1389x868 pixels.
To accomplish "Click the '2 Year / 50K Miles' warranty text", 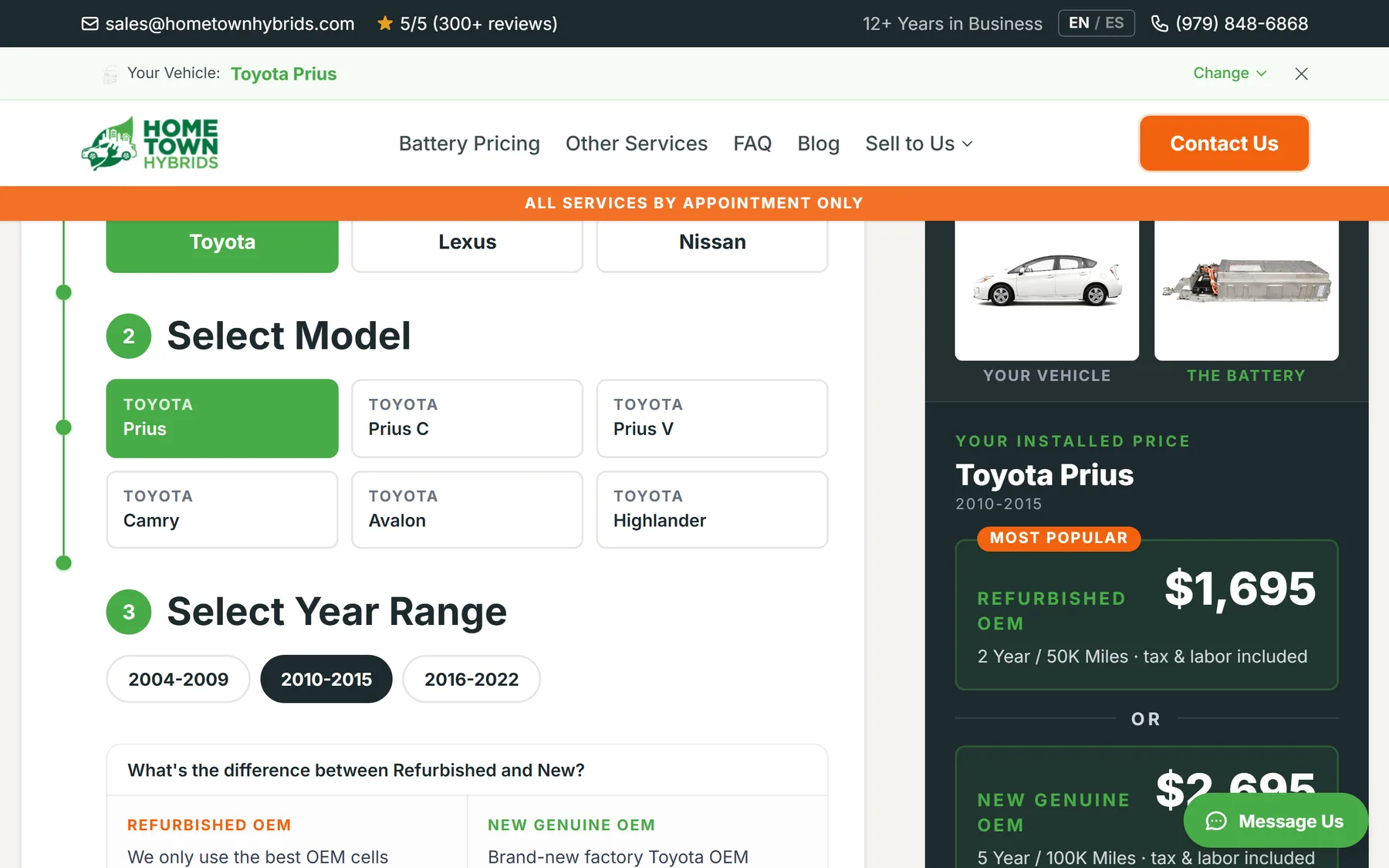I will [1053, 657].
